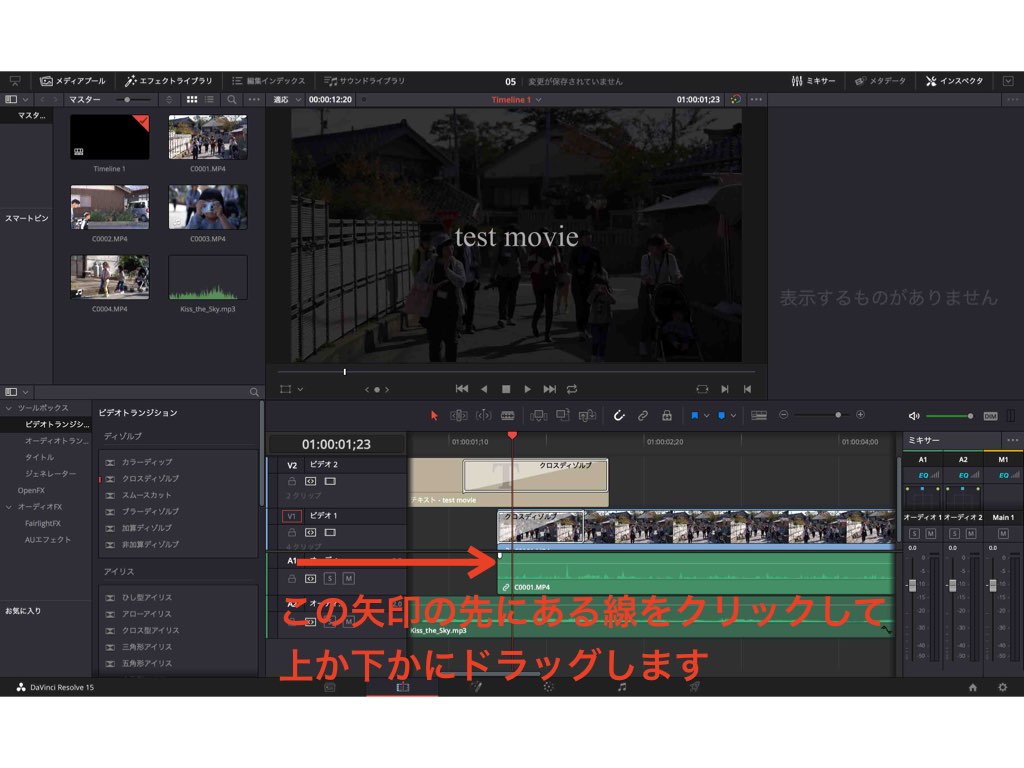Click the insert clip tool icon
Viewport: 1024px width, 768px height.
pos(539,415)
